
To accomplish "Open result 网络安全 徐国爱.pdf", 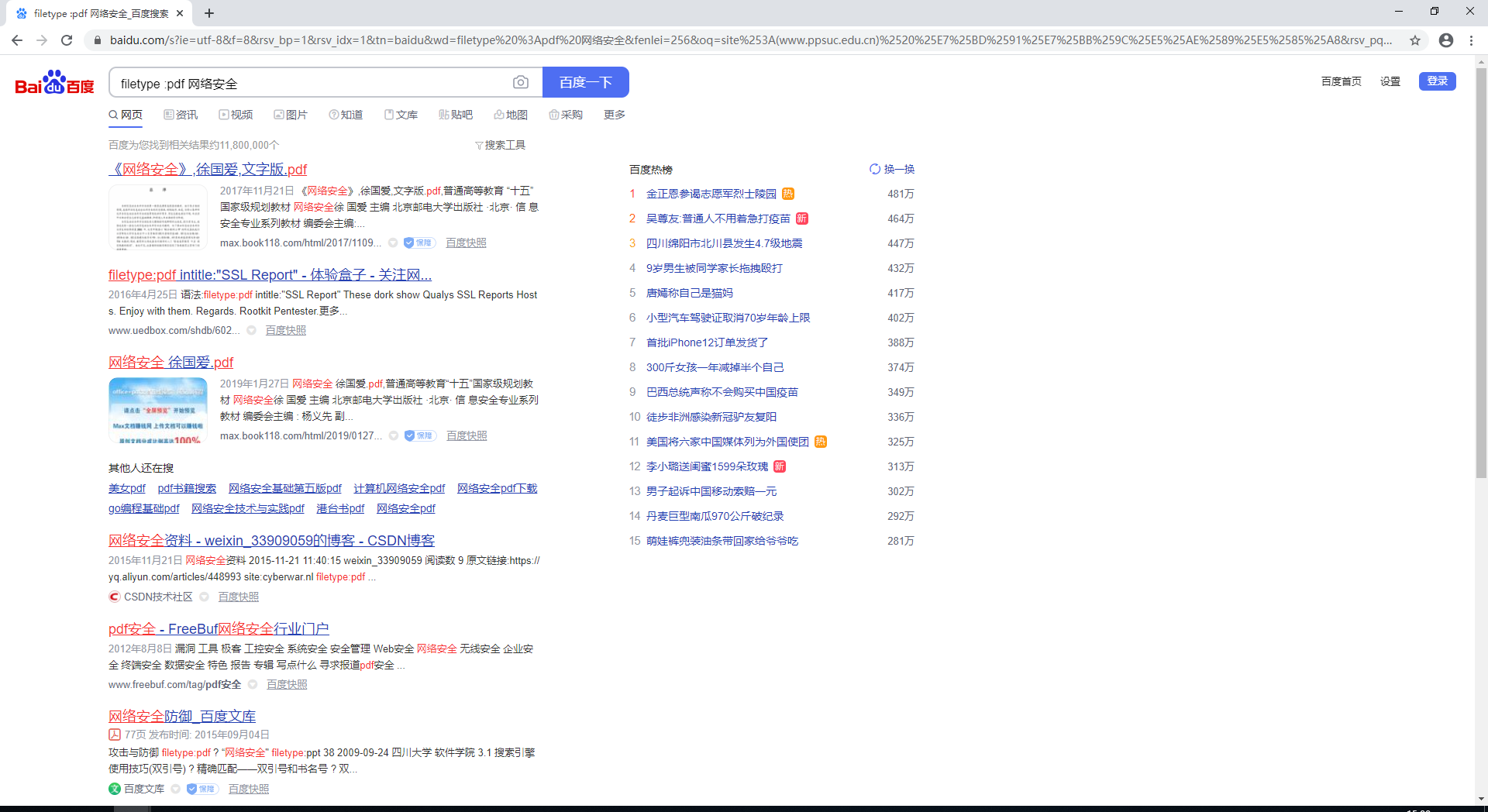I will click(x=170, y=363).
